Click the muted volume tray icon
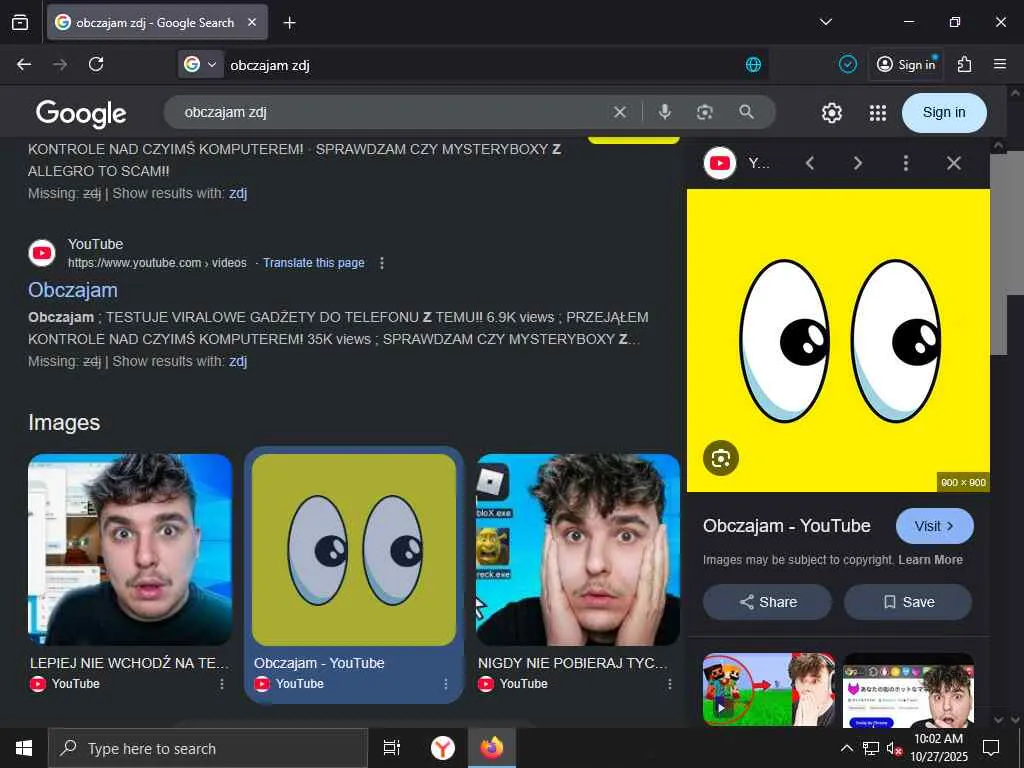Screen dimensions: 1024x768 pyautogui.click(x=894, y=748)
